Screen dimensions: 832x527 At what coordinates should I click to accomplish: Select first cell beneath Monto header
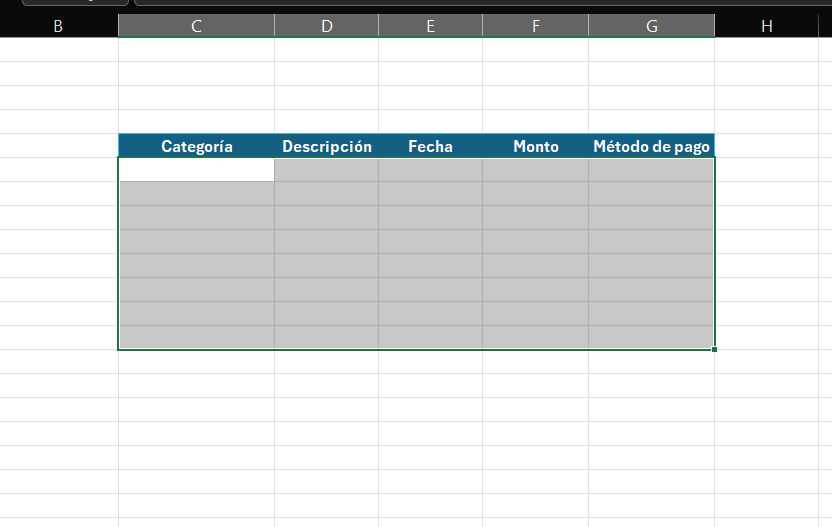[535, 170]
